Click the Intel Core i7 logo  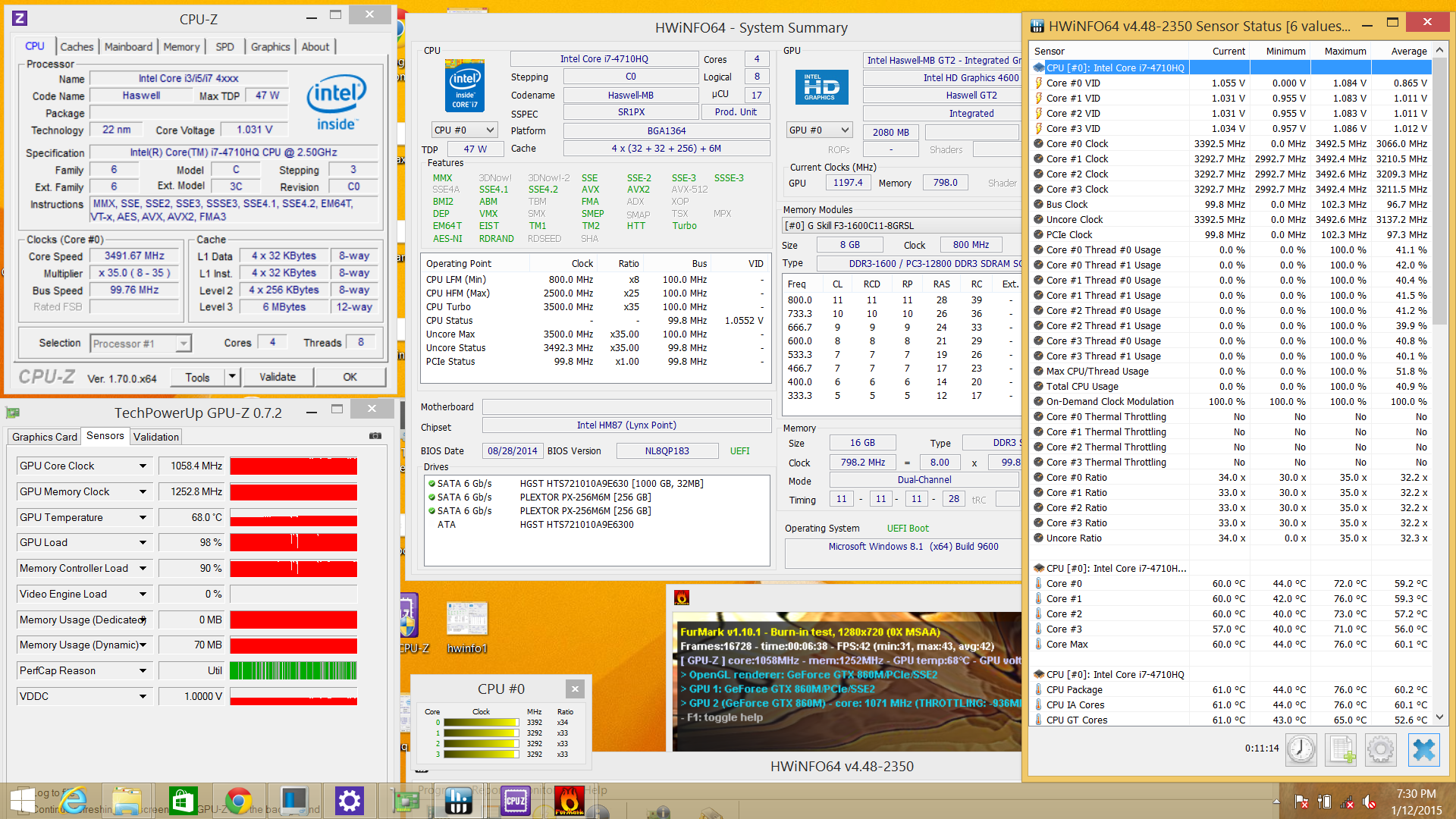[x=465, y=86]
